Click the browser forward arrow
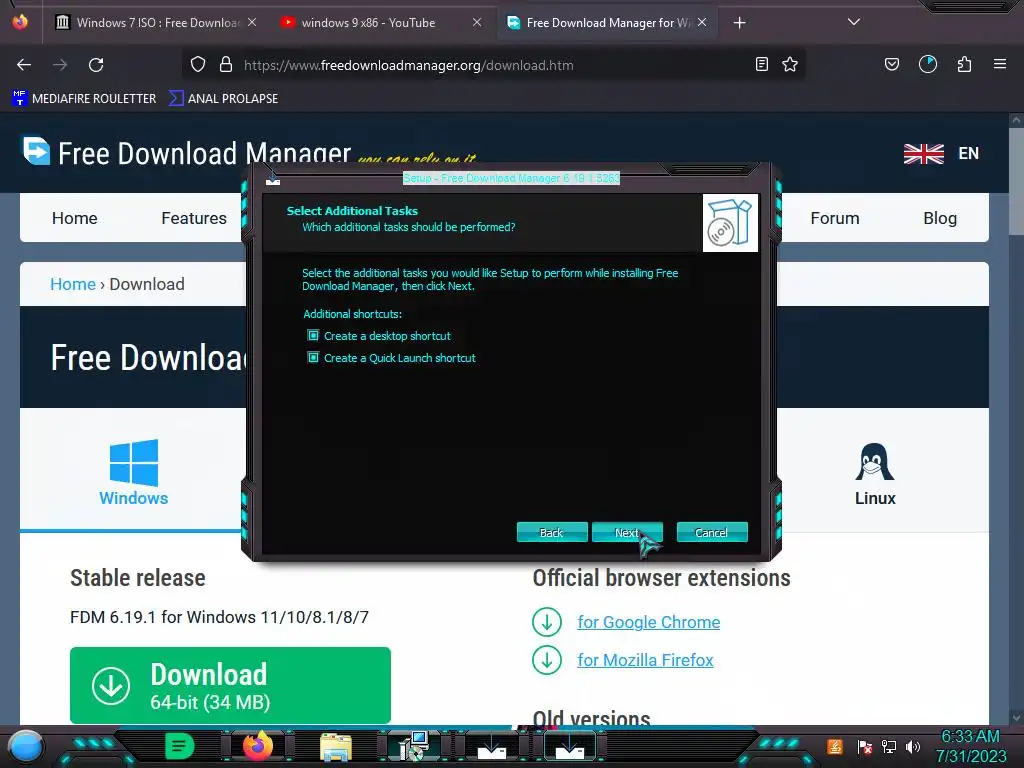Viewport: 1024px width, 768px height. pyautogui.click(x=60, y=65)
